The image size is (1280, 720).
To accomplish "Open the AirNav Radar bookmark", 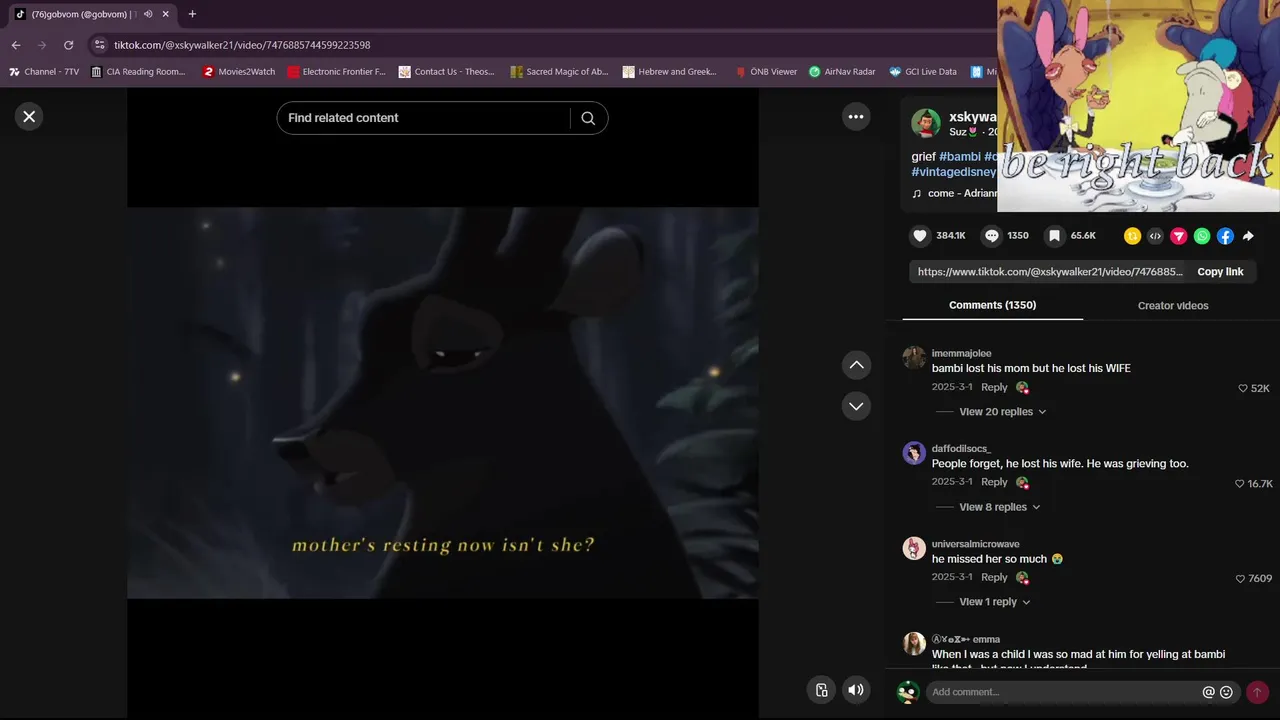I will tap(842, 72).
